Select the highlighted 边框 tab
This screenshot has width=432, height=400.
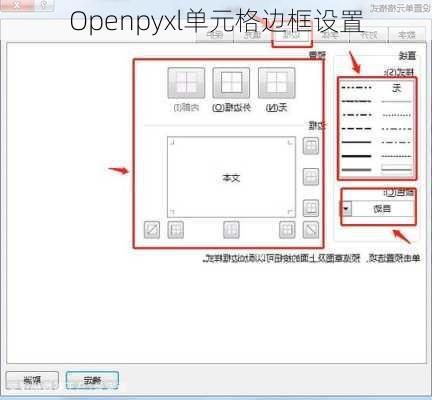point(292,35)
